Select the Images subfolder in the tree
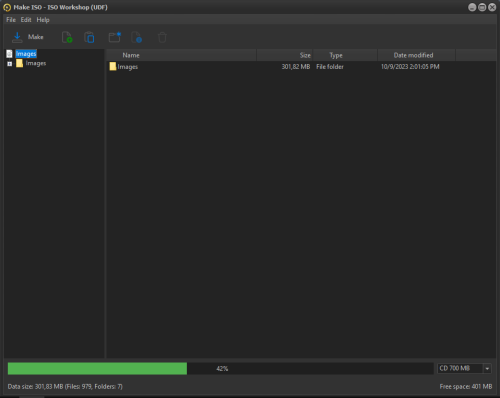The image size is (500, 398). [36, 63]
